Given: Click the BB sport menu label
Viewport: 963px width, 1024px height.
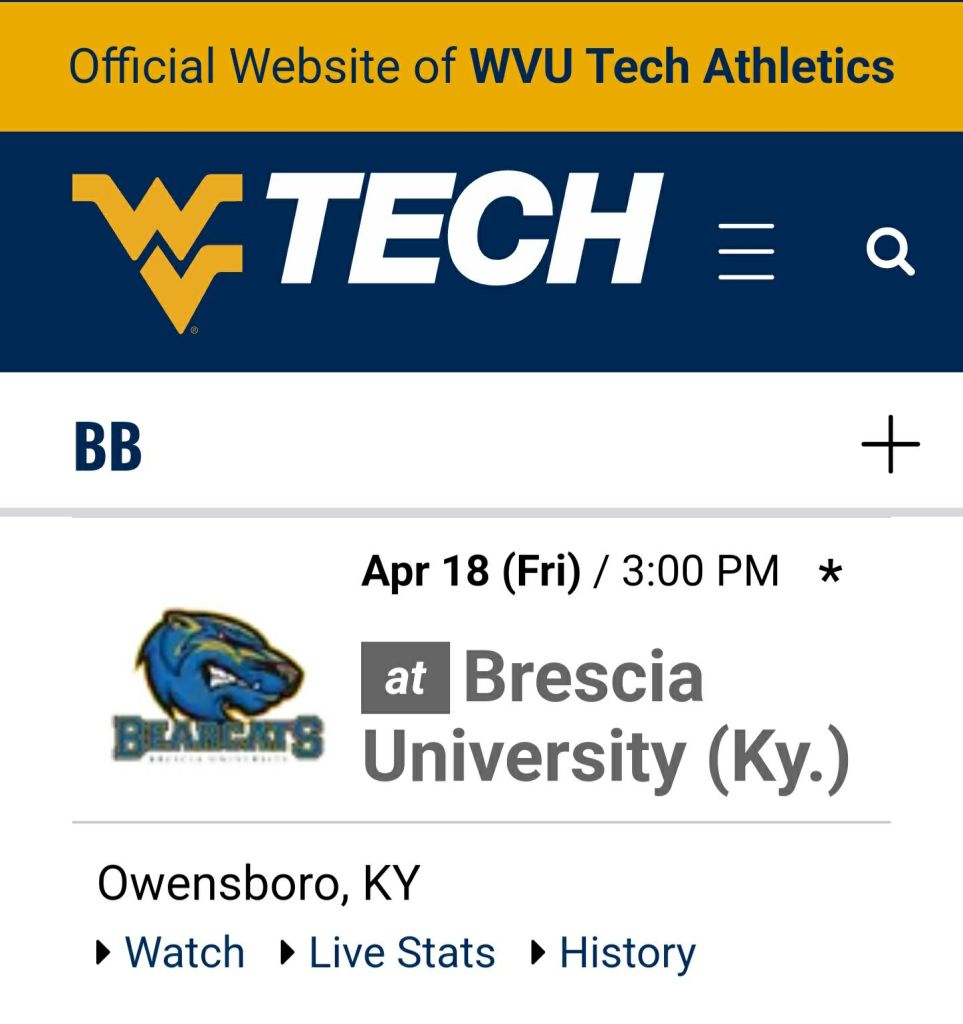Looking at the screenshot, I should tap(108, 447).
